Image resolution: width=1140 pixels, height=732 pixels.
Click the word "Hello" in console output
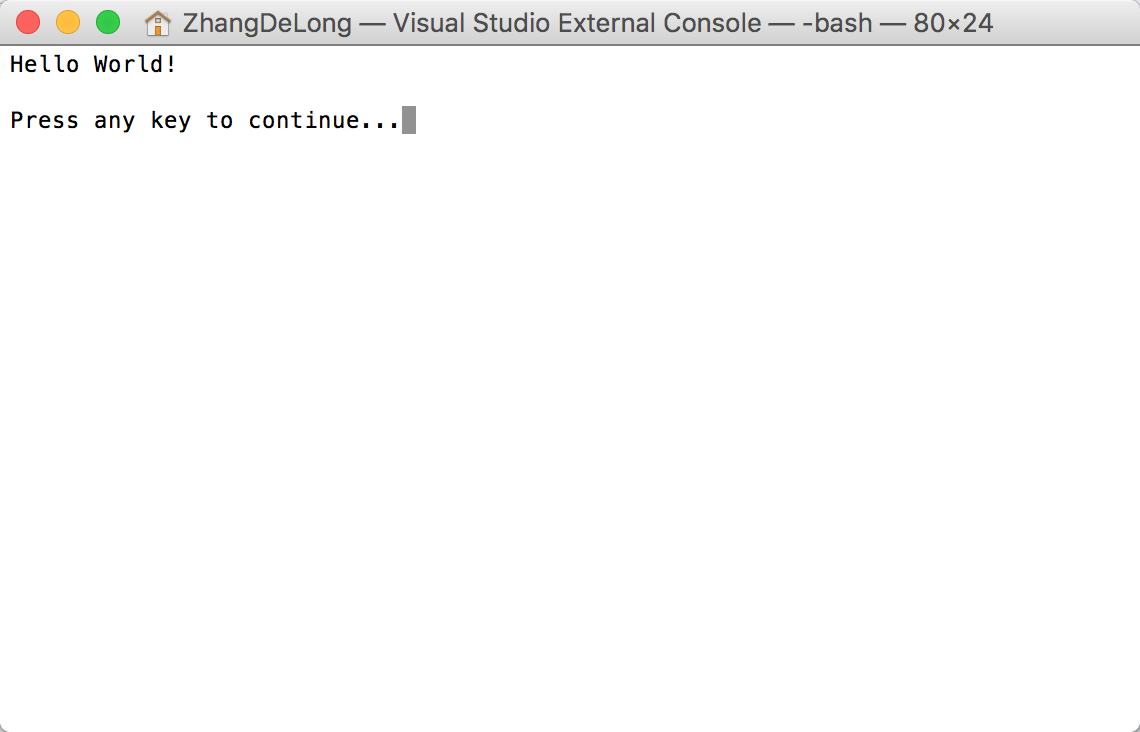(44, 64)
